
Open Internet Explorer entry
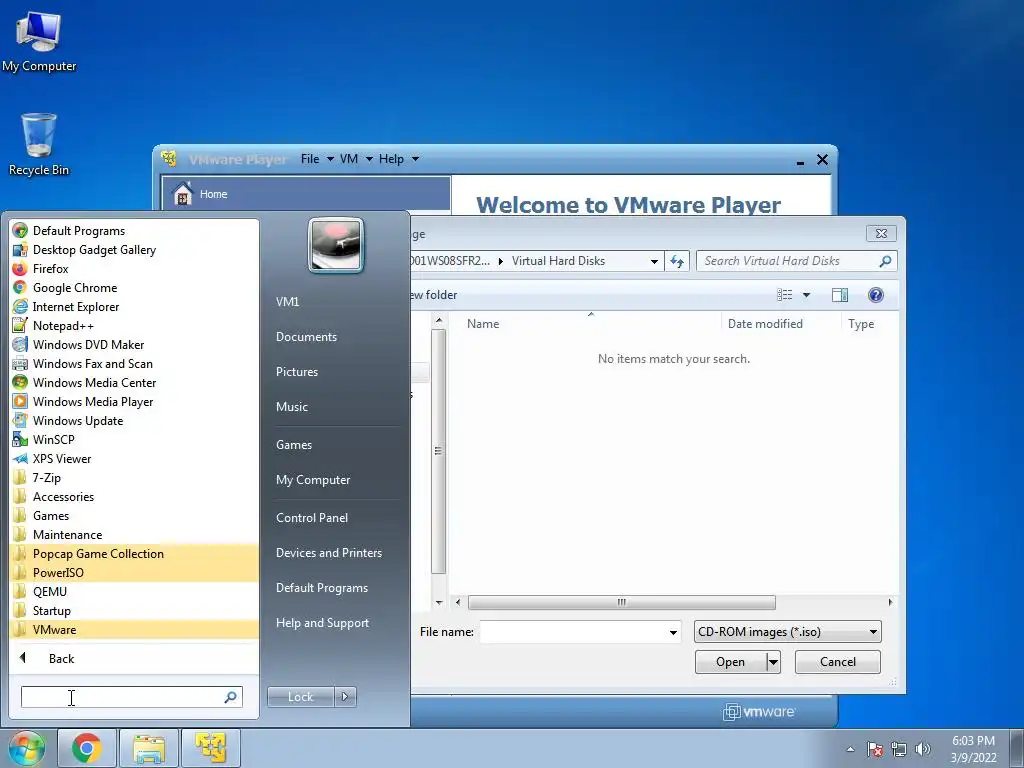click(76, 306)
